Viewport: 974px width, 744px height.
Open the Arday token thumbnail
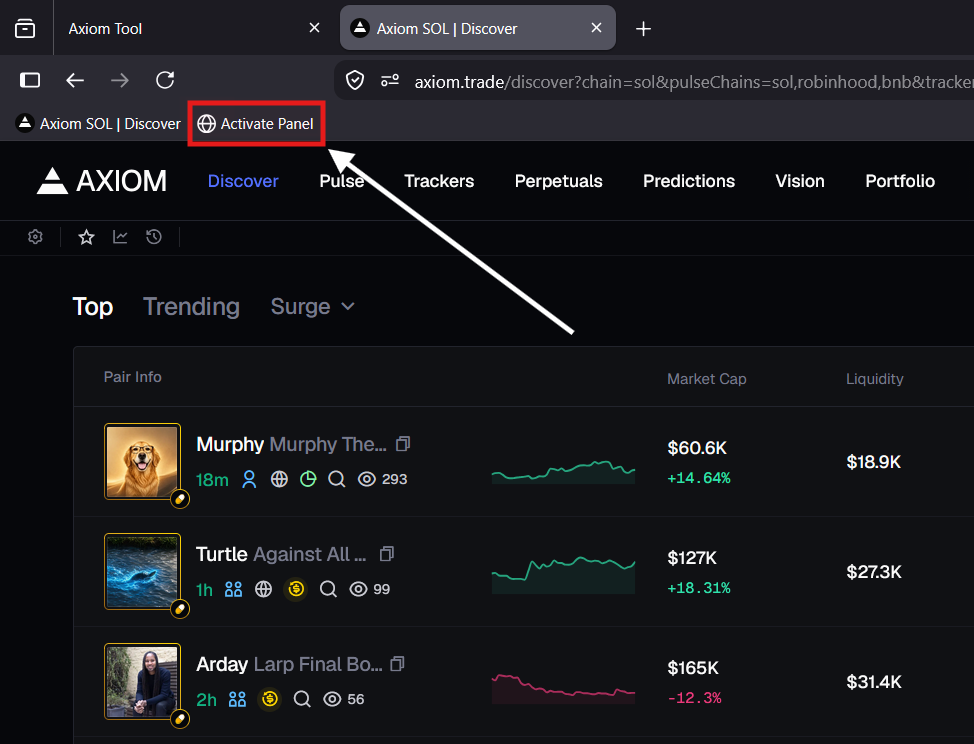[x=142, y=681]
